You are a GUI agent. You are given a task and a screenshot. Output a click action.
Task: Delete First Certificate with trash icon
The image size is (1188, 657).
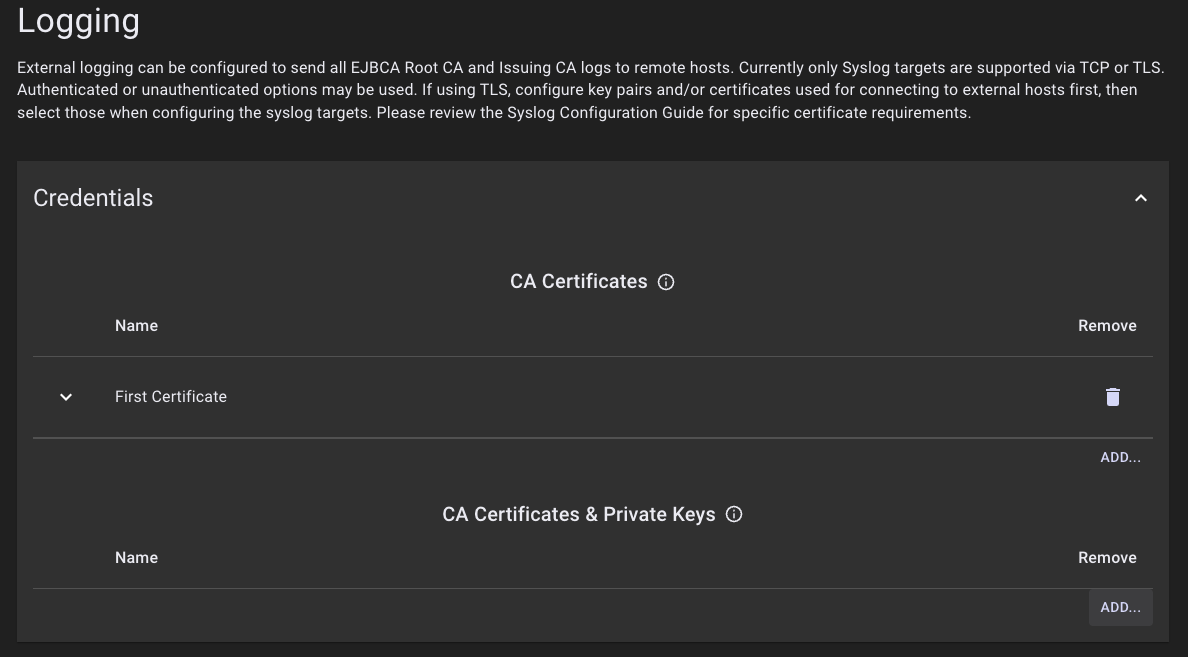click(1112, 397)
